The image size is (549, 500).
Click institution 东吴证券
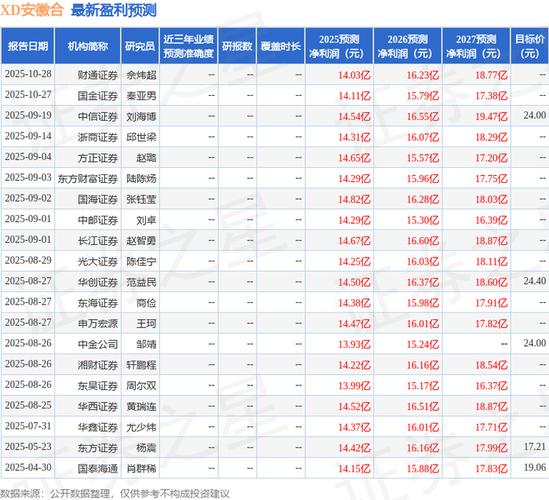point(97,386)
